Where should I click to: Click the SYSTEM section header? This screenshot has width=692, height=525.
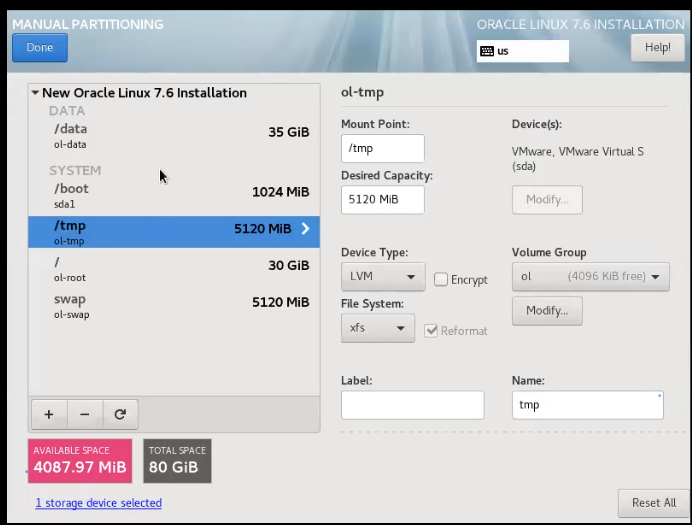75,170
